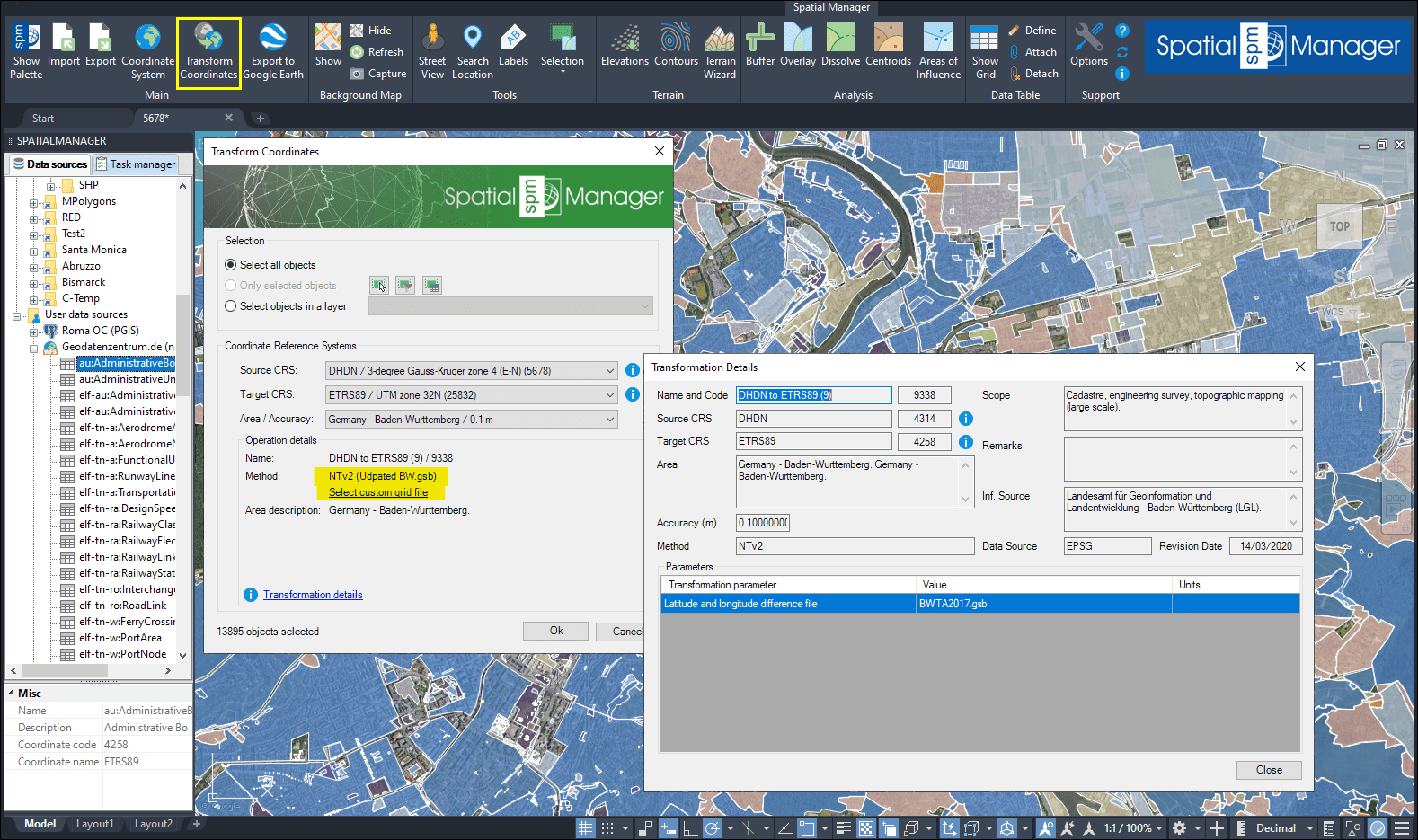Viewport: 1418px width, 840px height.
Task: Click the Source CRS info icon
Action: click(x=633, y=370)
